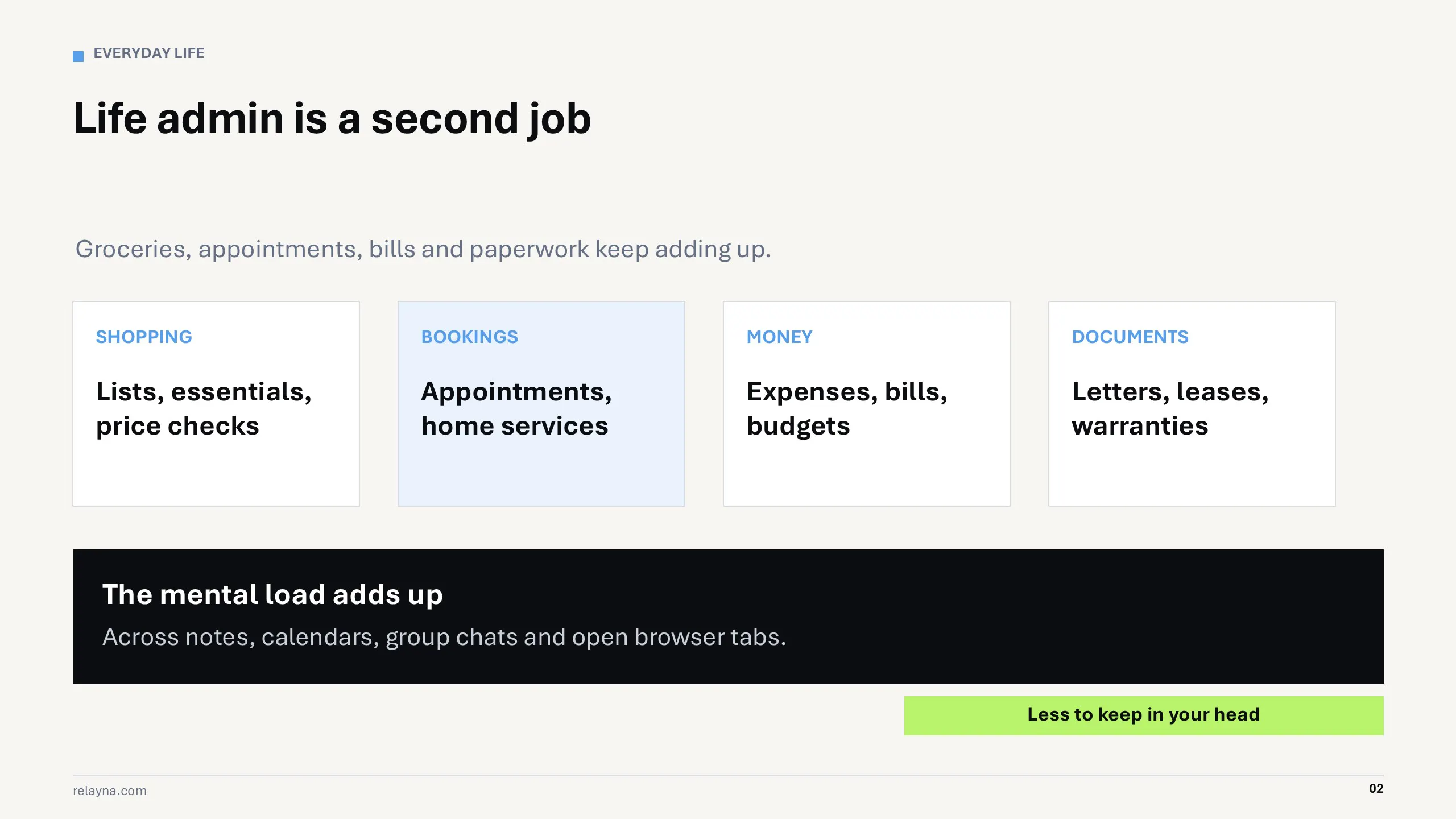Select "Letters, leases, warranties" text

[1170, 408]
